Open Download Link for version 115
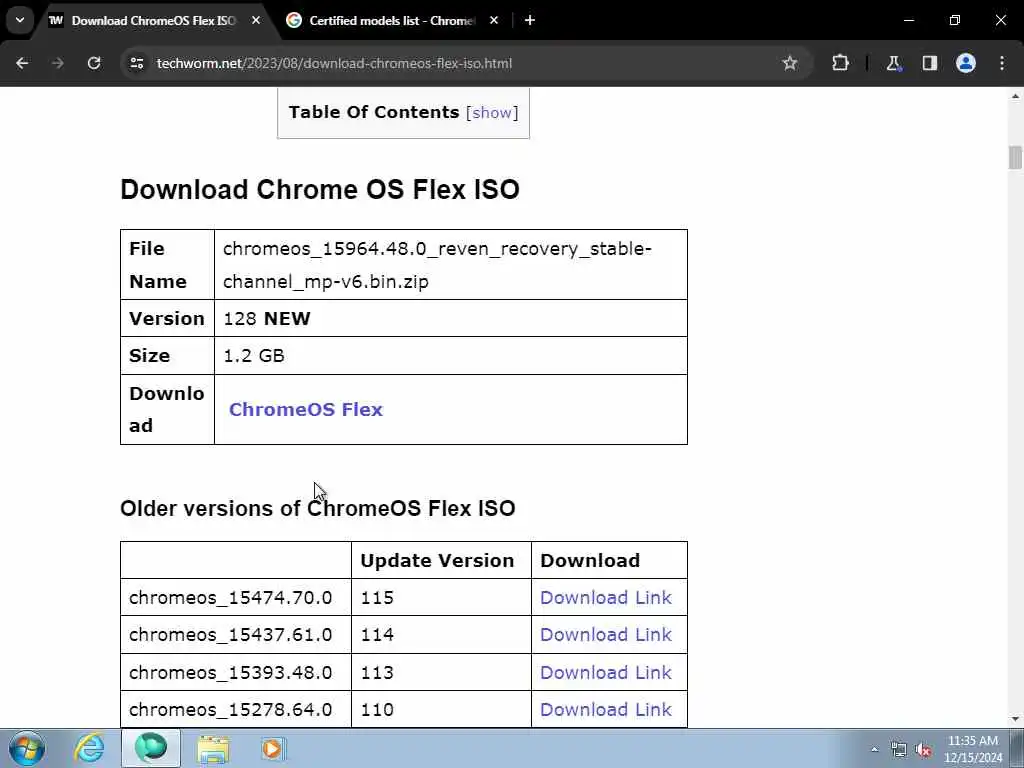The image size is (1024, 768). click(605, 598)
